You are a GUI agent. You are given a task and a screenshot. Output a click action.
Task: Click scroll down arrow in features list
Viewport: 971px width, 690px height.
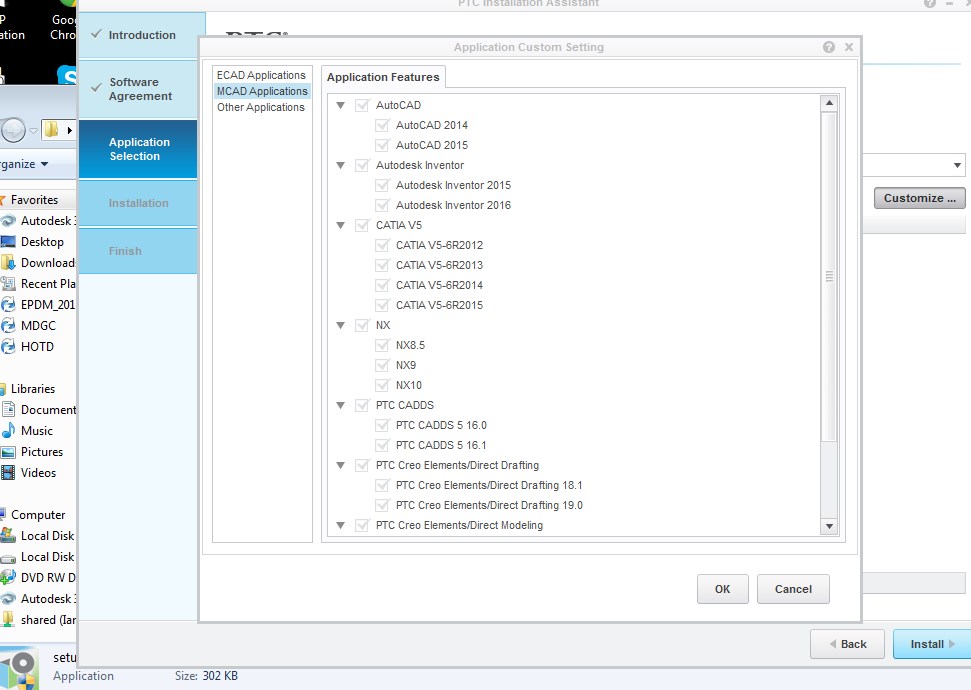tap(829, 526)
